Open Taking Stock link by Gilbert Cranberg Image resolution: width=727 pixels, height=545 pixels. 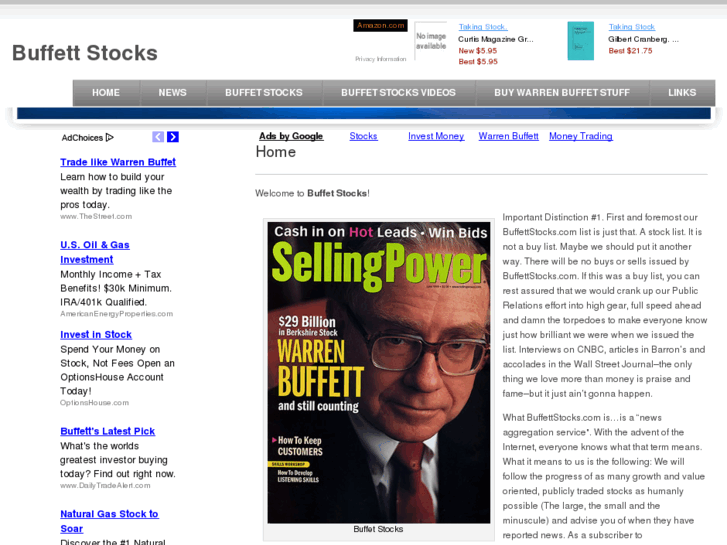point(631,27)
